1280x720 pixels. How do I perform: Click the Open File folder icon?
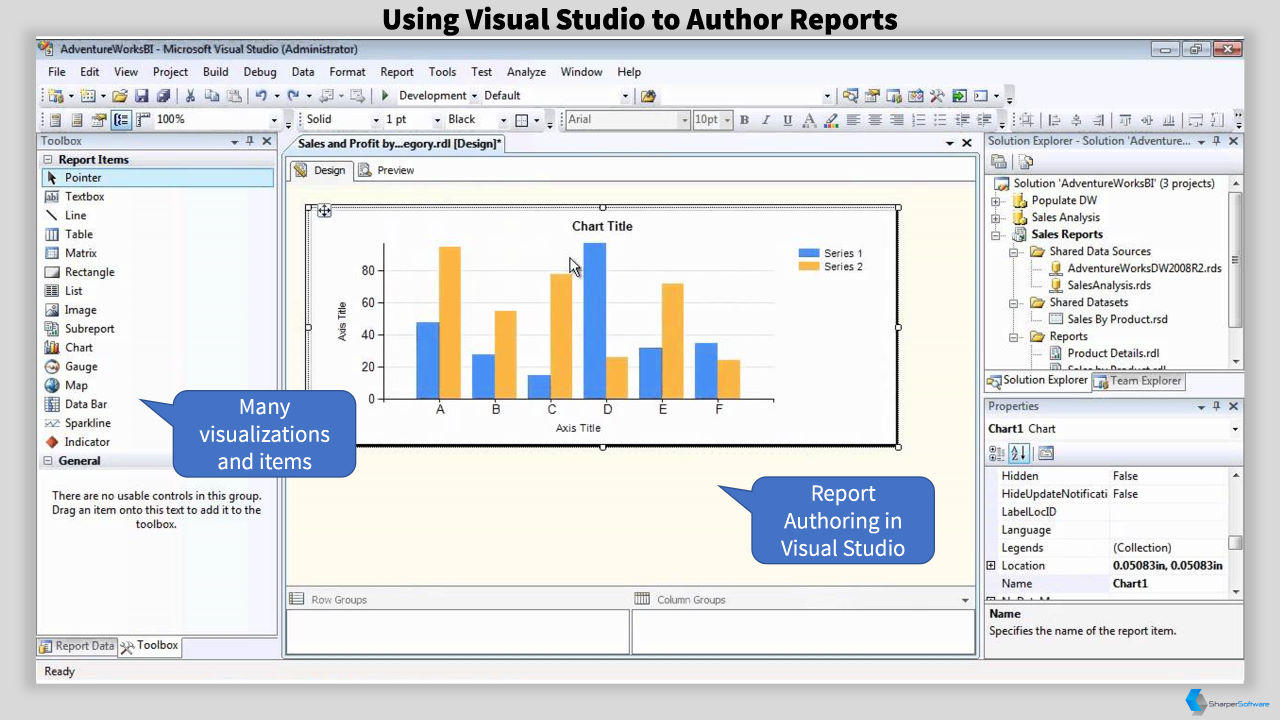pyautogui.click(x=120, y=96)
